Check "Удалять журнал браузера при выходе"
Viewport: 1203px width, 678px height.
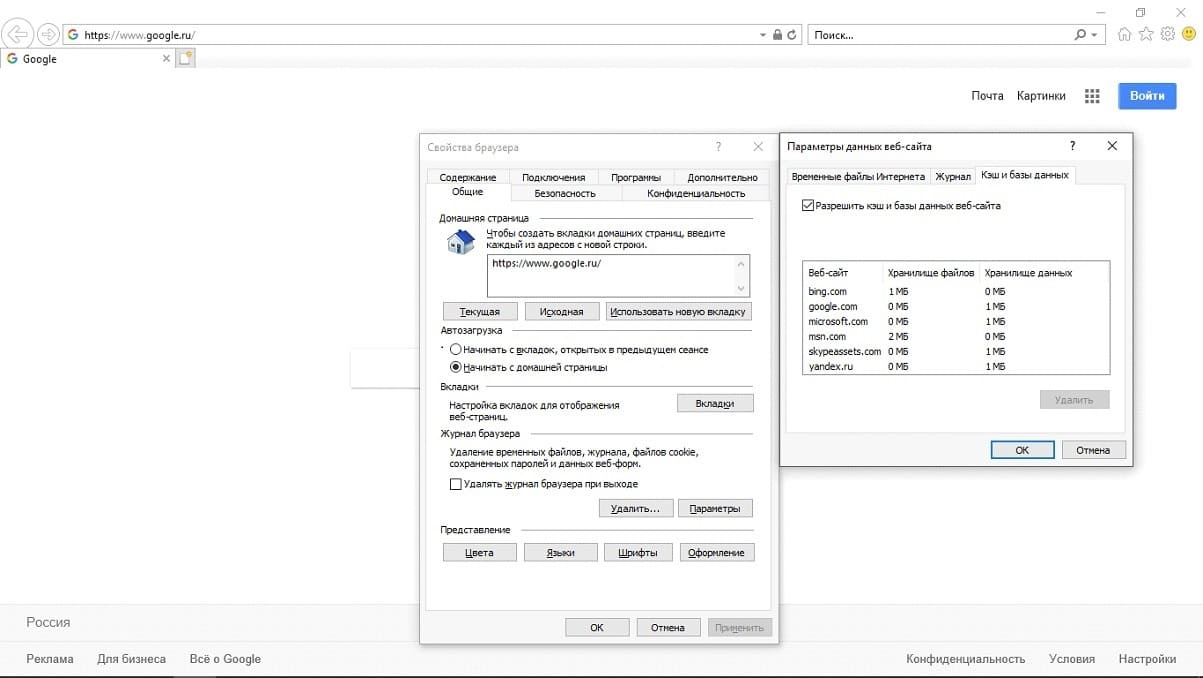(x=456, y=484)
